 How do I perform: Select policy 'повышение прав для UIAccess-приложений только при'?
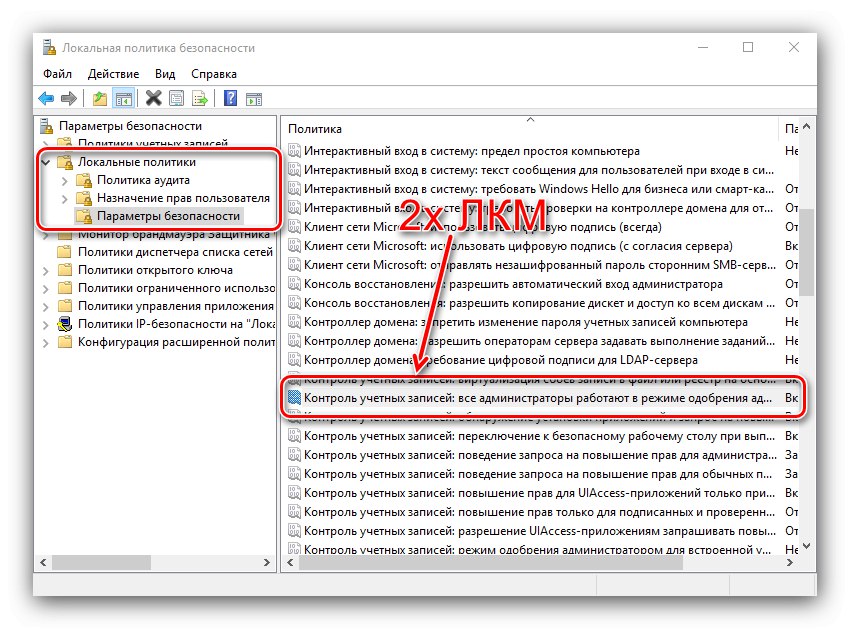click(x=539, y=492)
